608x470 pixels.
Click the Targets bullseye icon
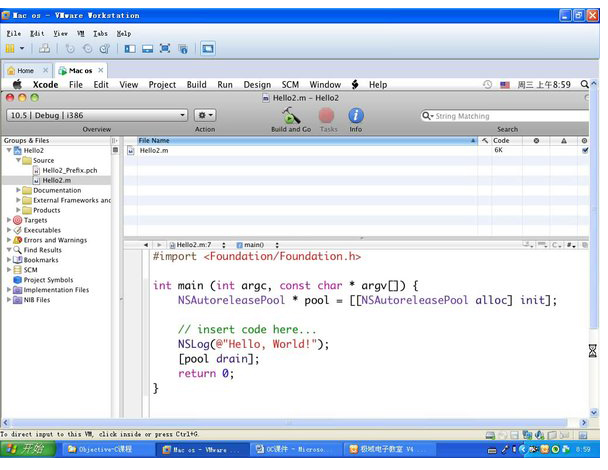point(17,220)
